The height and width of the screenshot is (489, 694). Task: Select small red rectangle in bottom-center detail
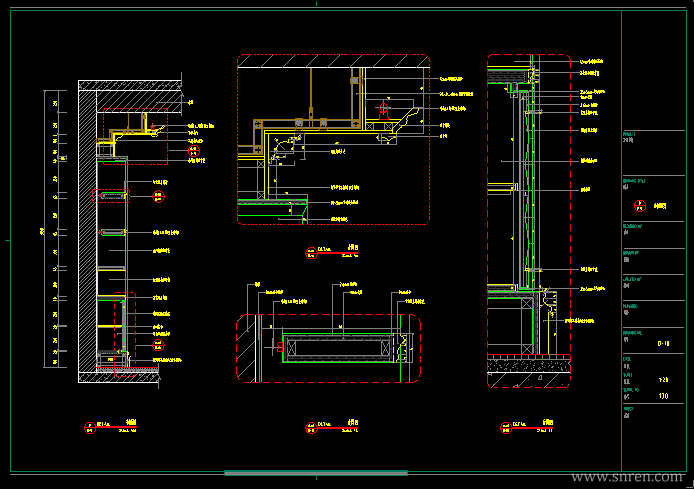point(280,347)
